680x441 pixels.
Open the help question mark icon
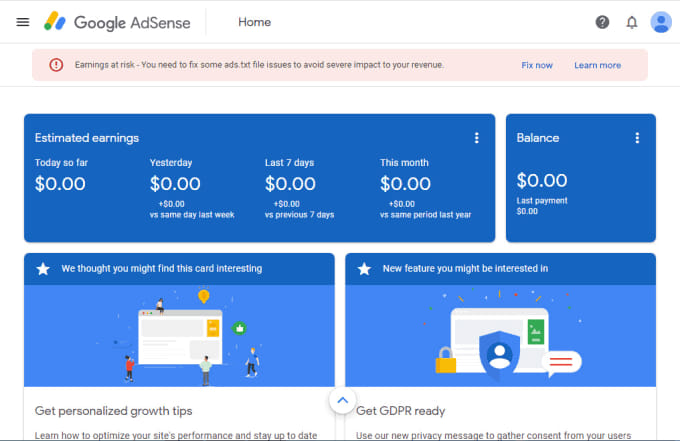602,22
